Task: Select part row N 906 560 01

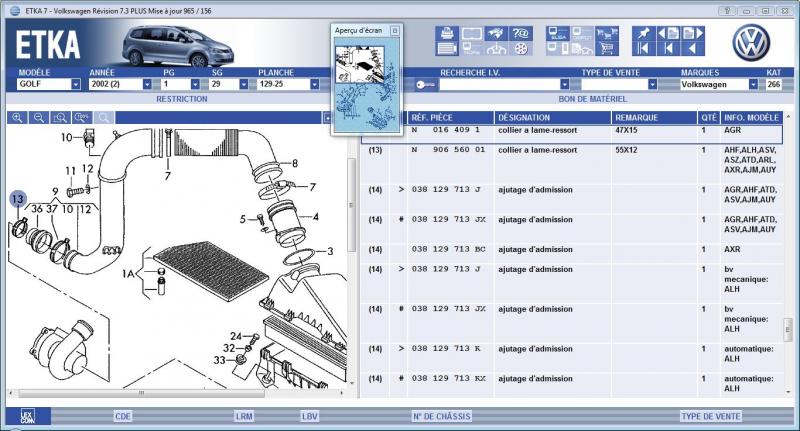Action: point(572,164)
